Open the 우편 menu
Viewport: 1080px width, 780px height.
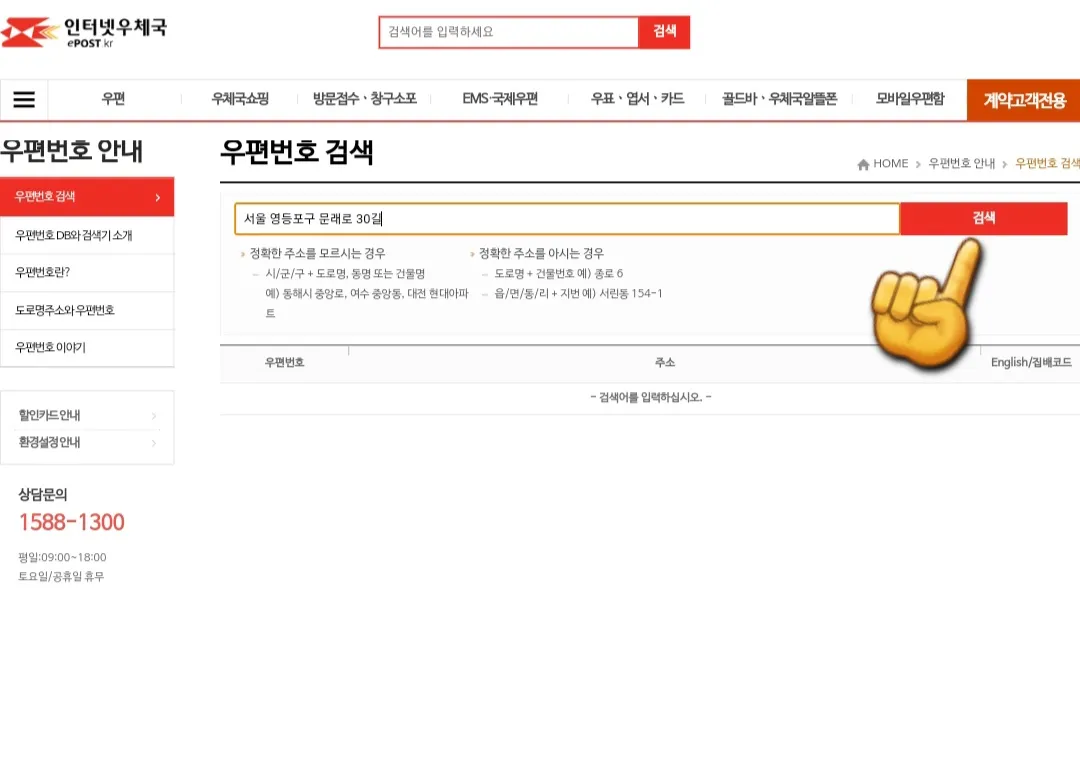tap(113, 99)
